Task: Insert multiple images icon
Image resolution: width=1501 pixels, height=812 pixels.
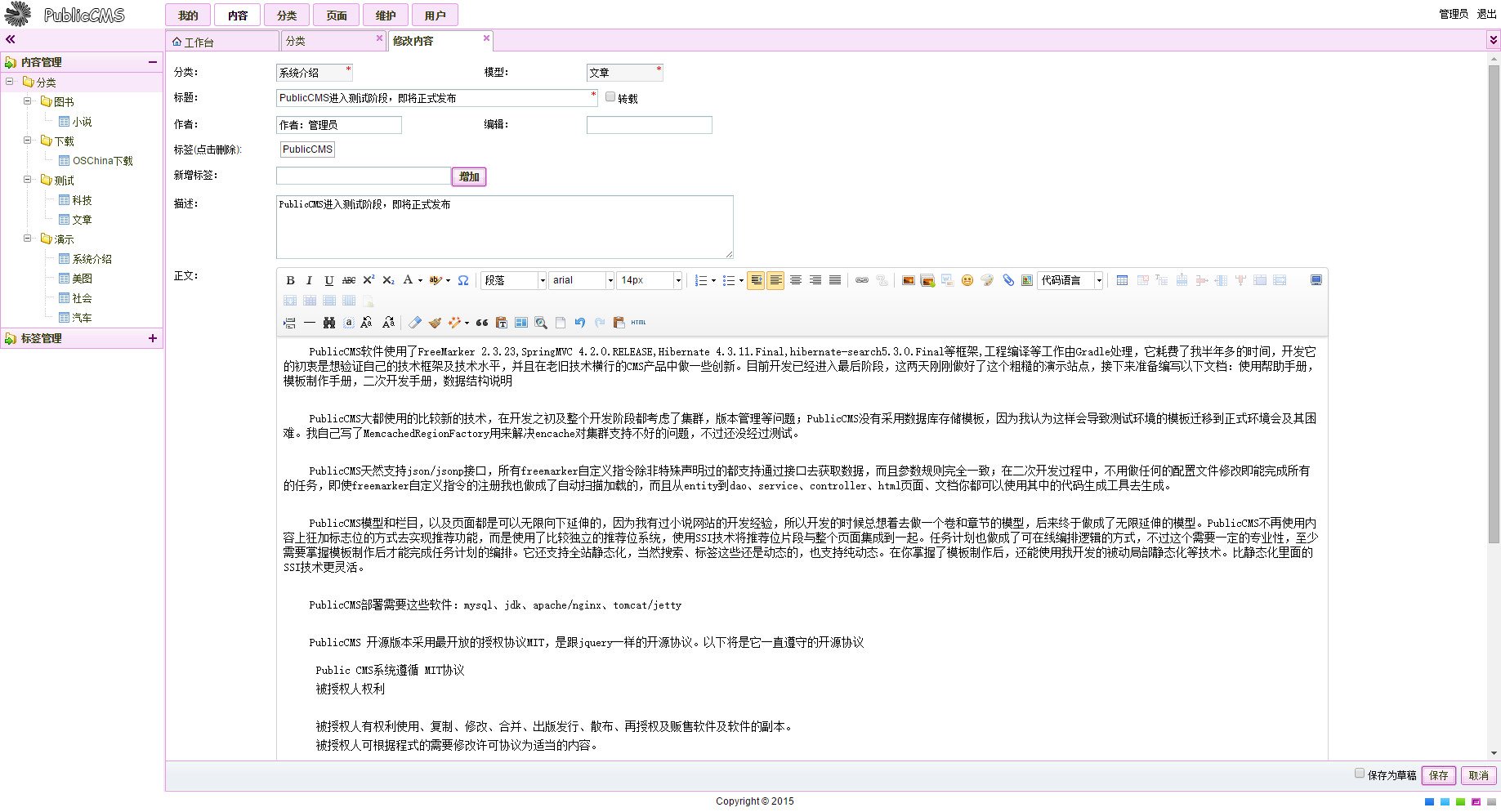Action: [x=927, y=280]
